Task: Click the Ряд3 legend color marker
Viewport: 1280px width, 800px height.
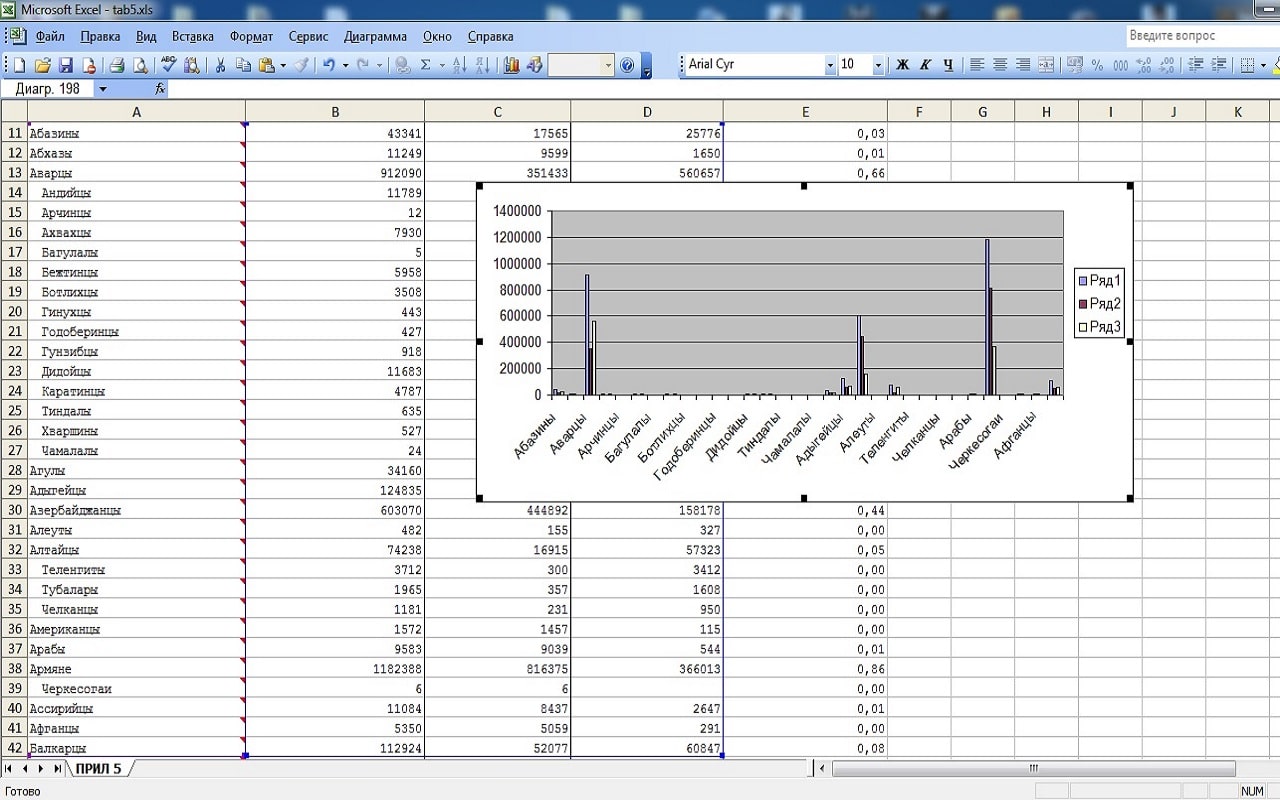Action: [x=1083, y=327]
